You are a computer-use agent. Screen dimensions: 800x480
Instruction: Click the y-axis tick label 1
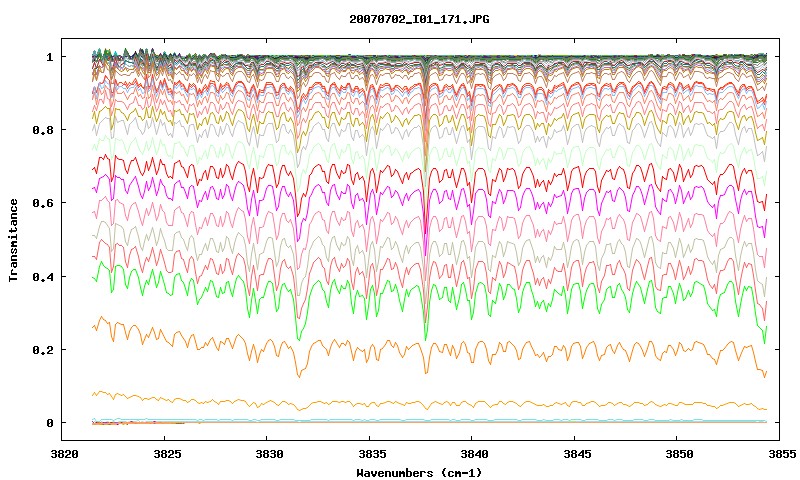[49, 57]
